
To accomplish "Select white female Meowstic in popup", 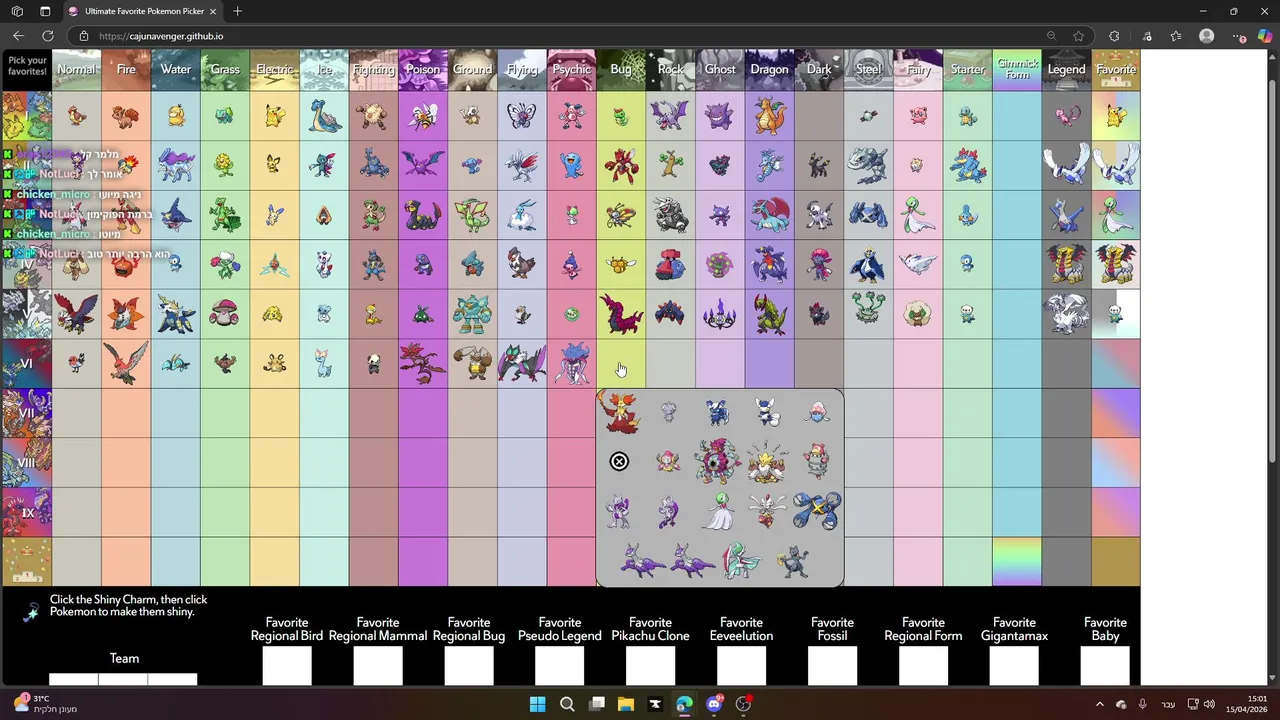I will click(x=768, y=412).
